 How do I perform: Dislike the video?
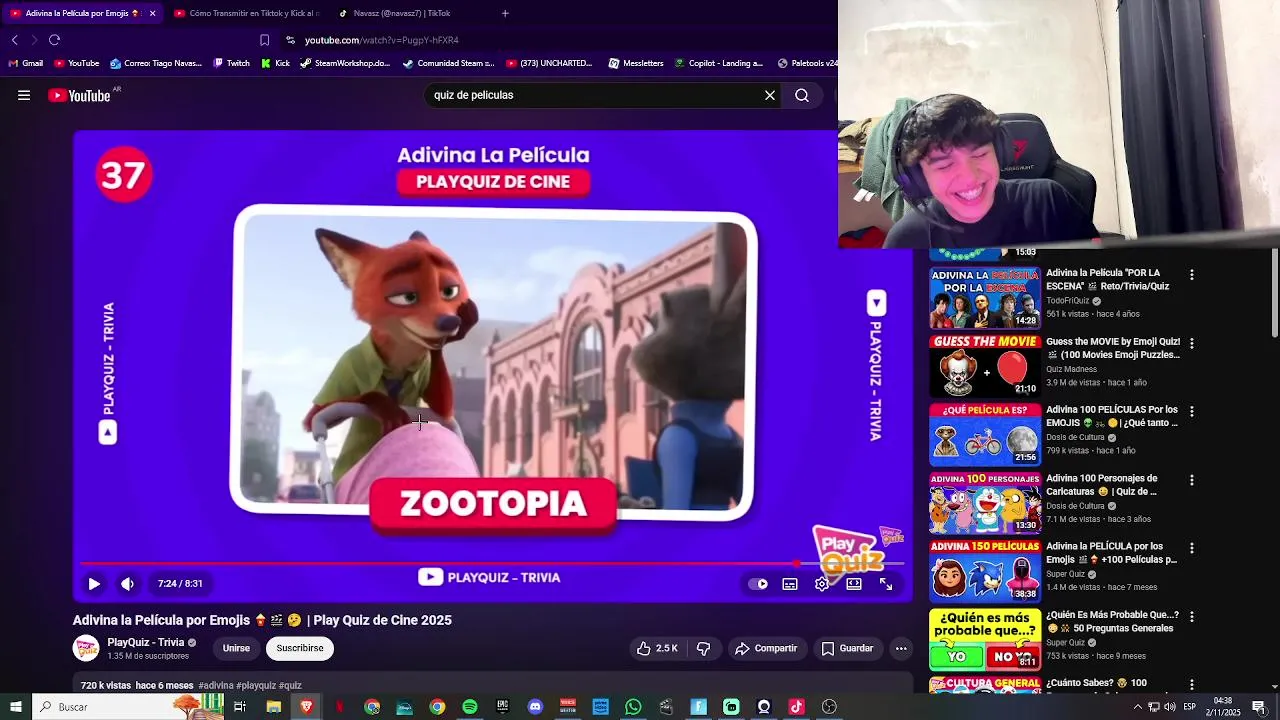coord(703,648)
